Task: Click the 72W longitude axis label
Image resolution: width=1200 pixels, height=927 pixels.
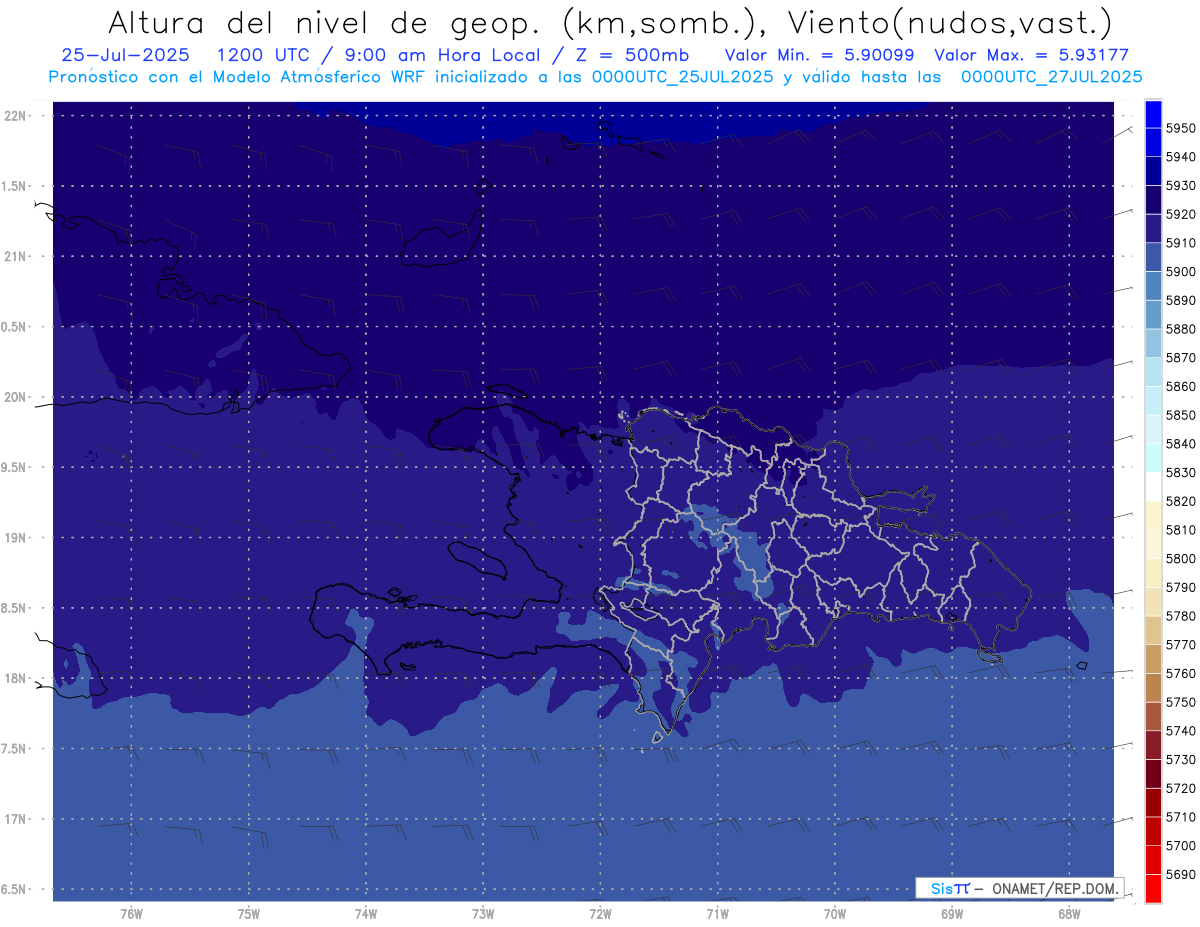Action: click(x=600, y=913)
